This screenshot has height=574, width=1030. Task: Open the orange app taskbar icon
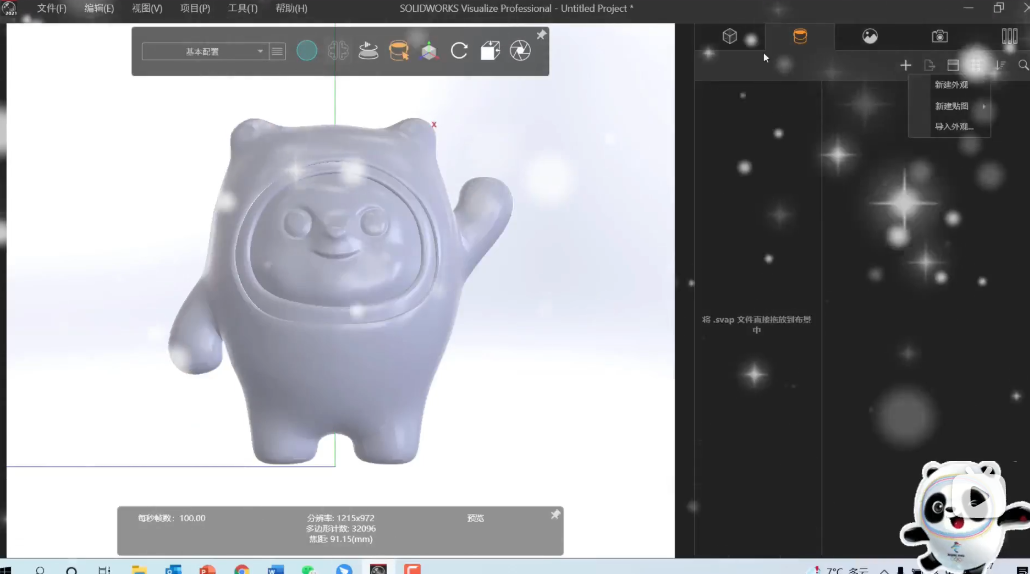(412, 569)
